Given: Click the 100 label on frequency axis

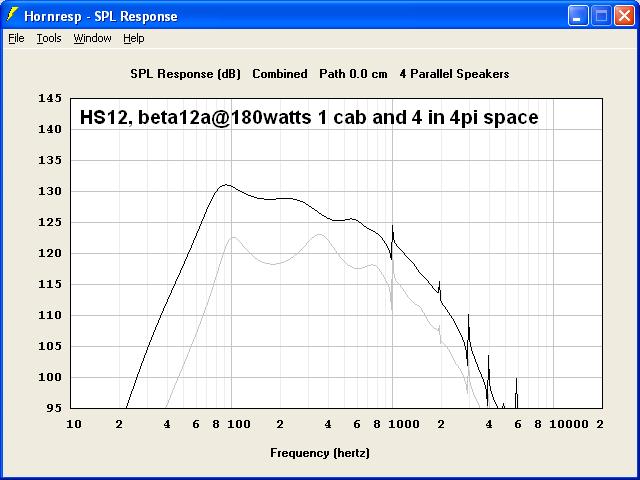Looking at the screenshot, I should pyautogui.click(x=239, y=424).
